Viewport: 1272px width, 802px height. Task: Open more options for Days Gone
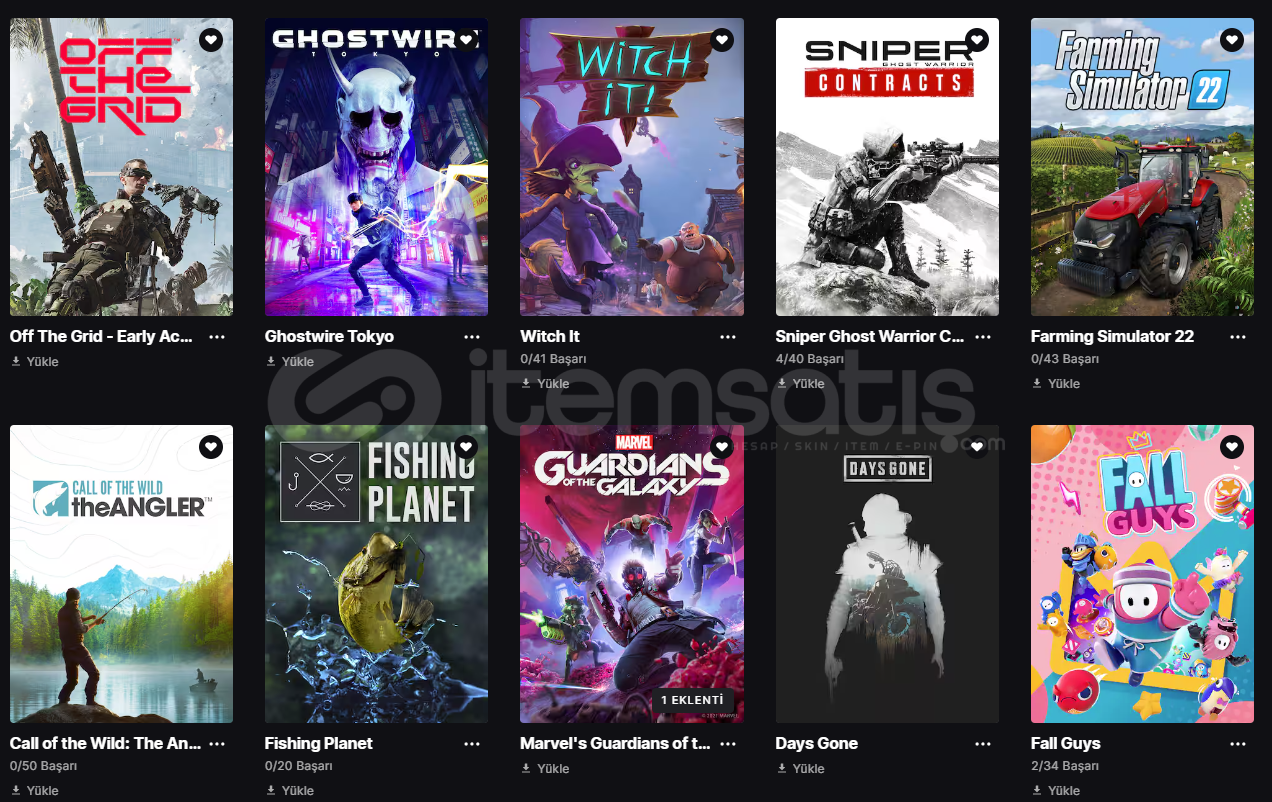tap(983, 744)
